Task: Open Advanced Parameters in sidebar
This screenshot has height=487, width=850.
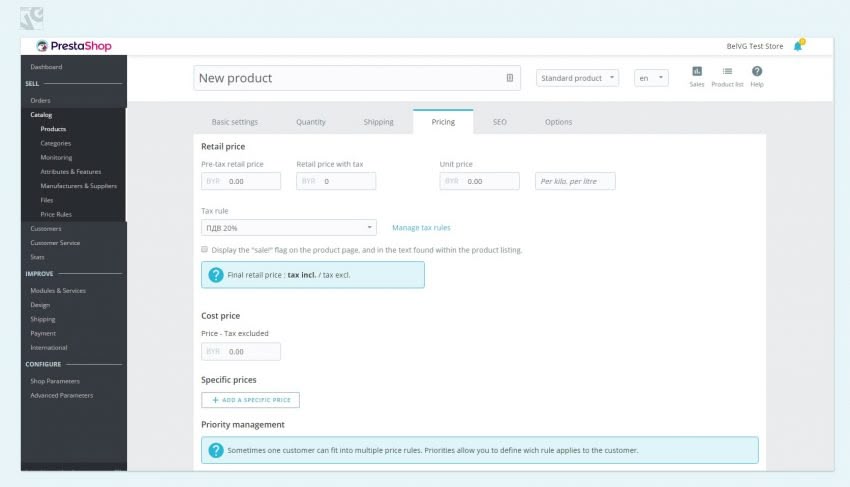Action: (x=62, y=395)
